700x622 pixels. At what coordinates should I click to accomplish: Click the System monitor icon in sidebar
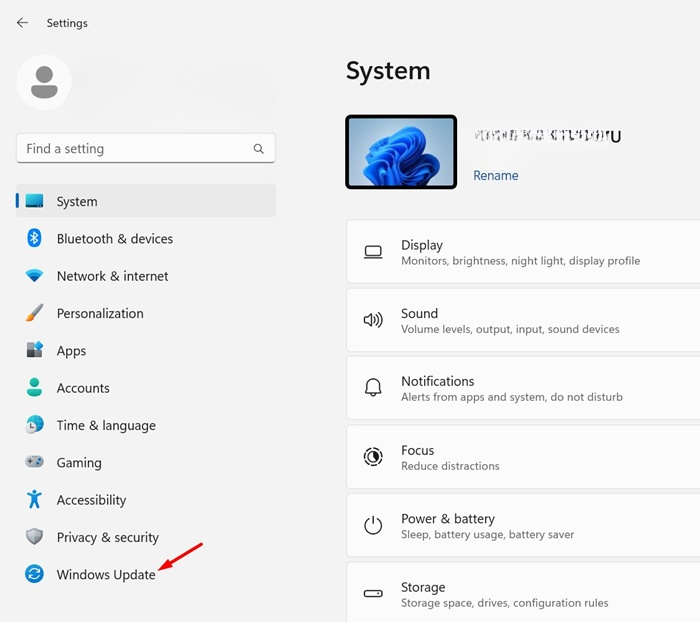pyautogui.click(x=34, y=201)
